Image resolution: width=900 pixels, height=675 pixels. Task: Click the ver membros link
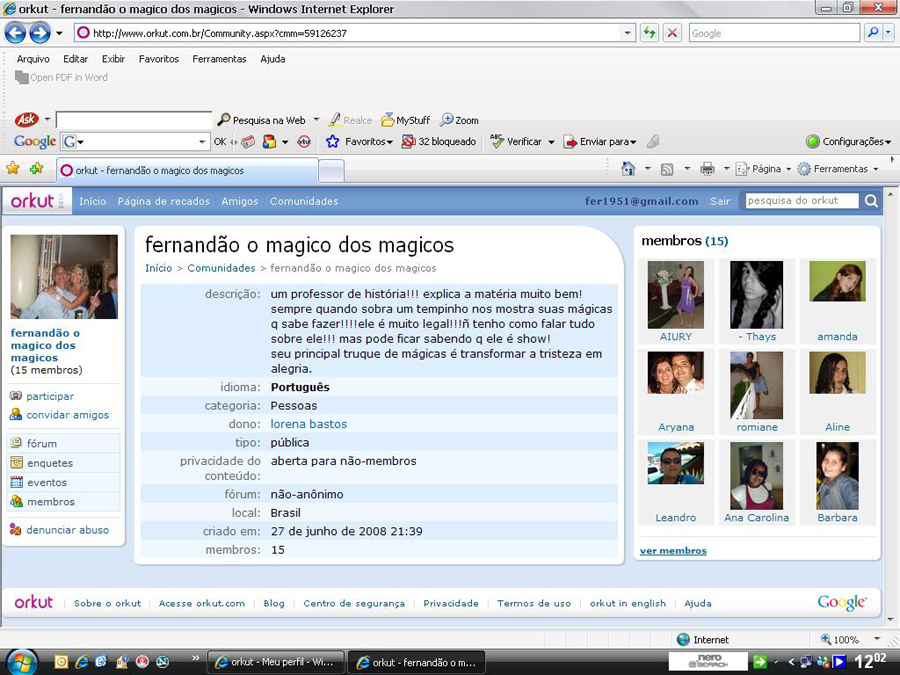(673, 551)
